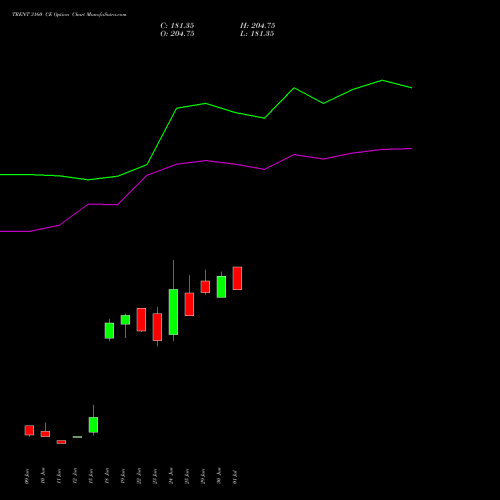Click the open value O: 204.75
This screenshot has height=500, width=500.
(x=177, y=34)
